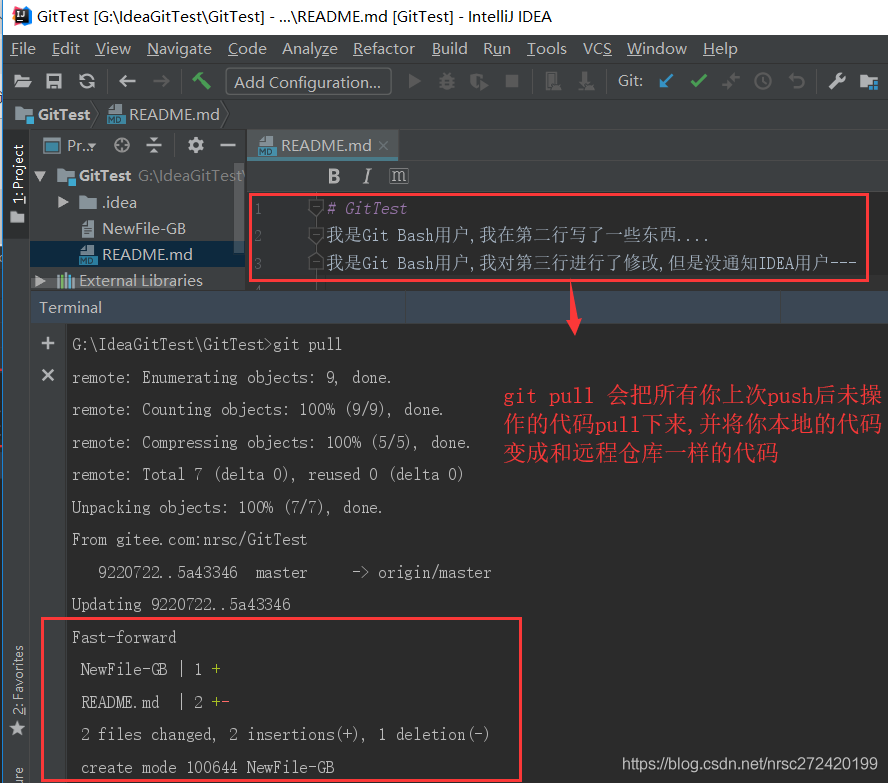Click Save All floppy disk icon
Viewport: 888px width, 783px height.
tap(54, 82)
